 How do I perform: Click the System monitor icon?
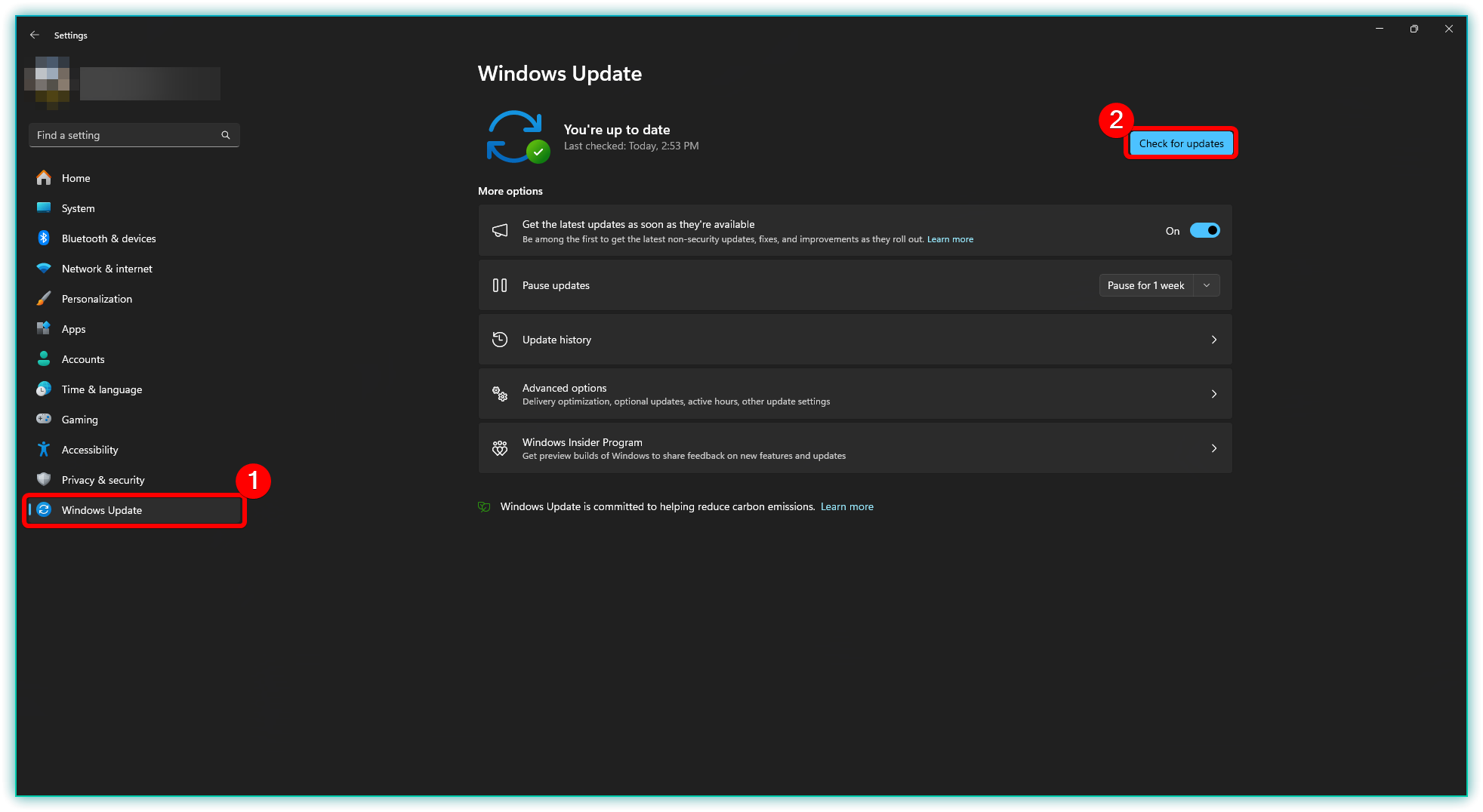click(x=44, y=208)
